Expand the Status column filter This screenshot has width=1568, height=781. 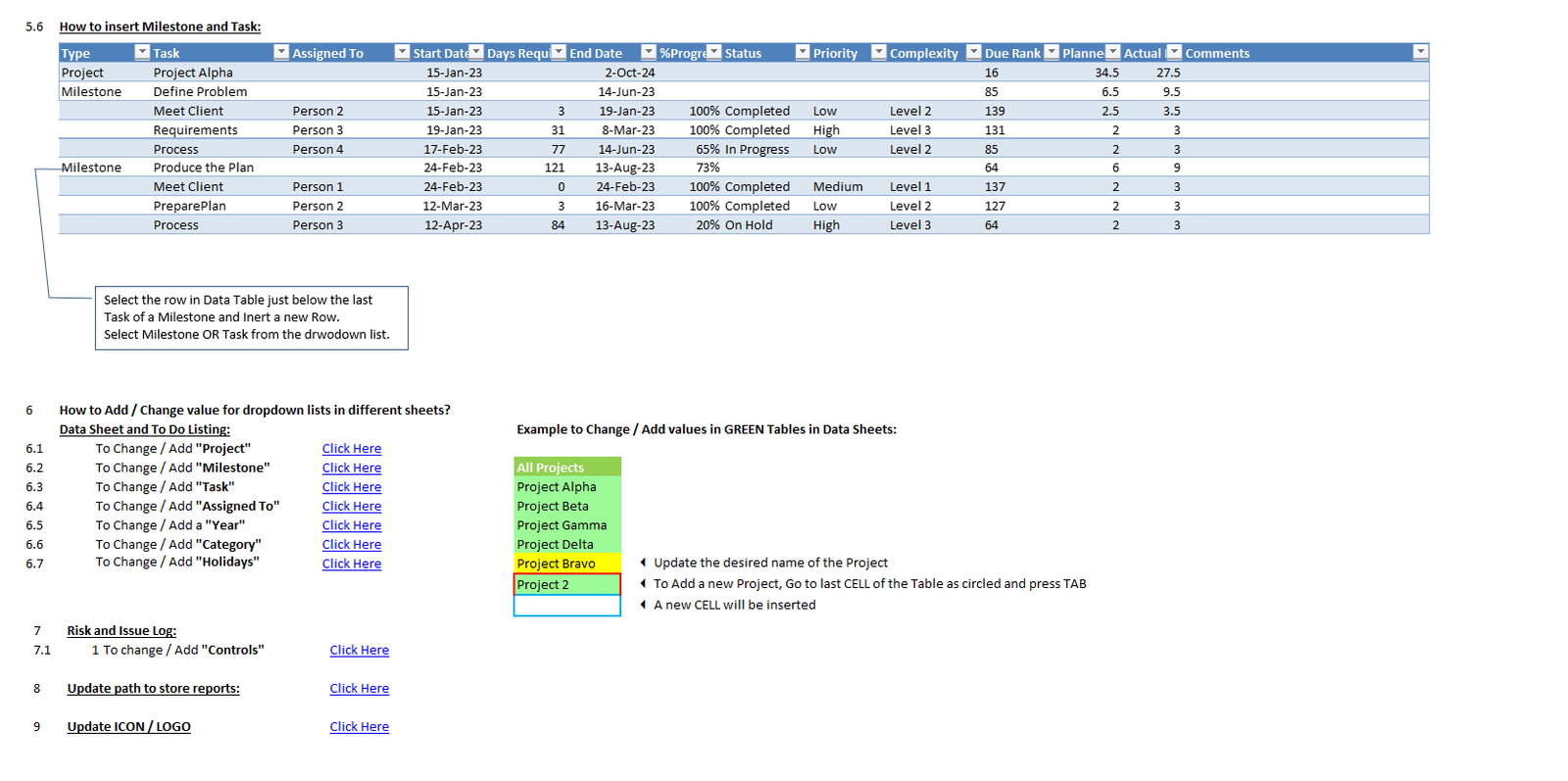[803, 52]
